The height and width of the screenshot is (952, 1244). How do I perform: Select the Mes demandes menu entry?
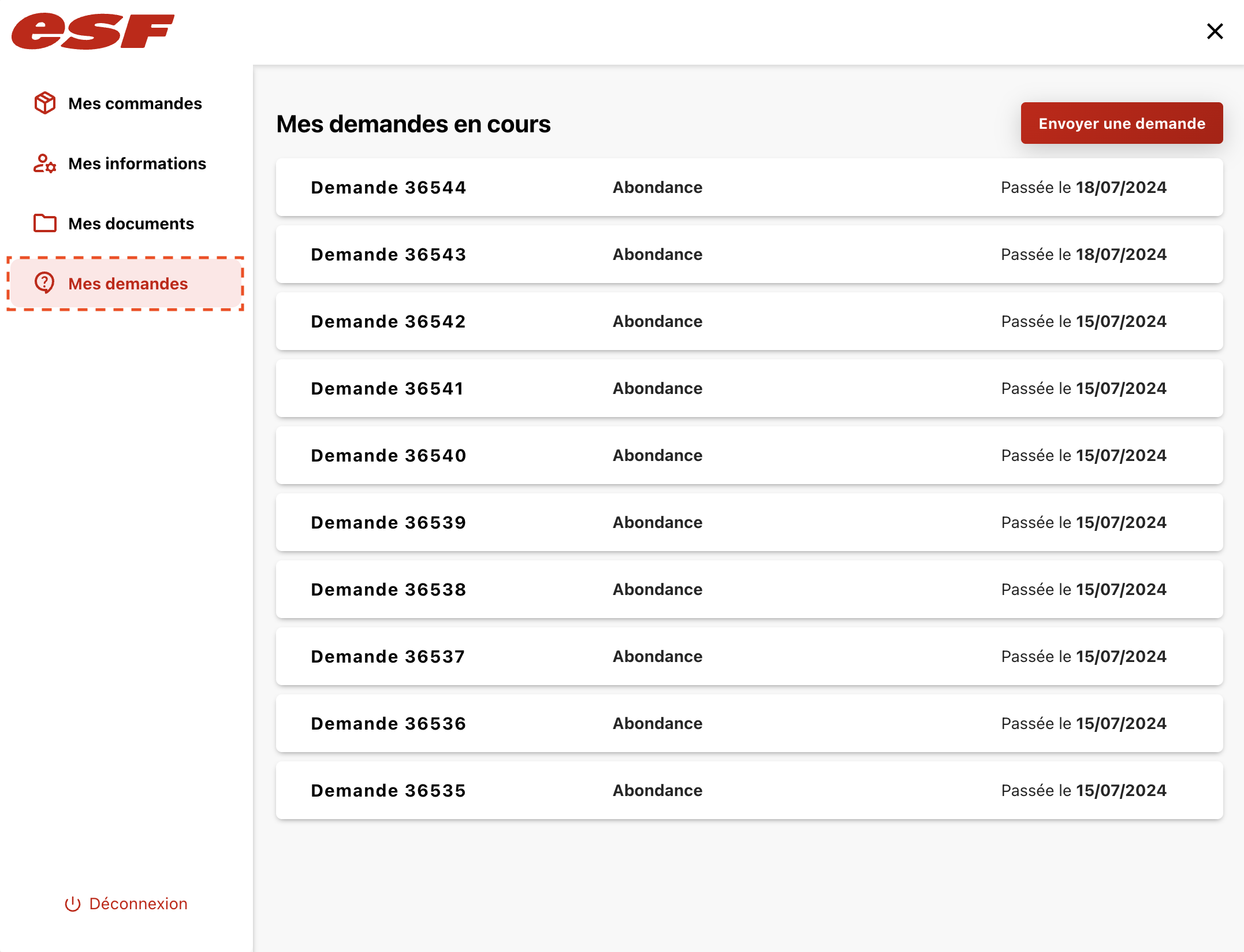128,284
